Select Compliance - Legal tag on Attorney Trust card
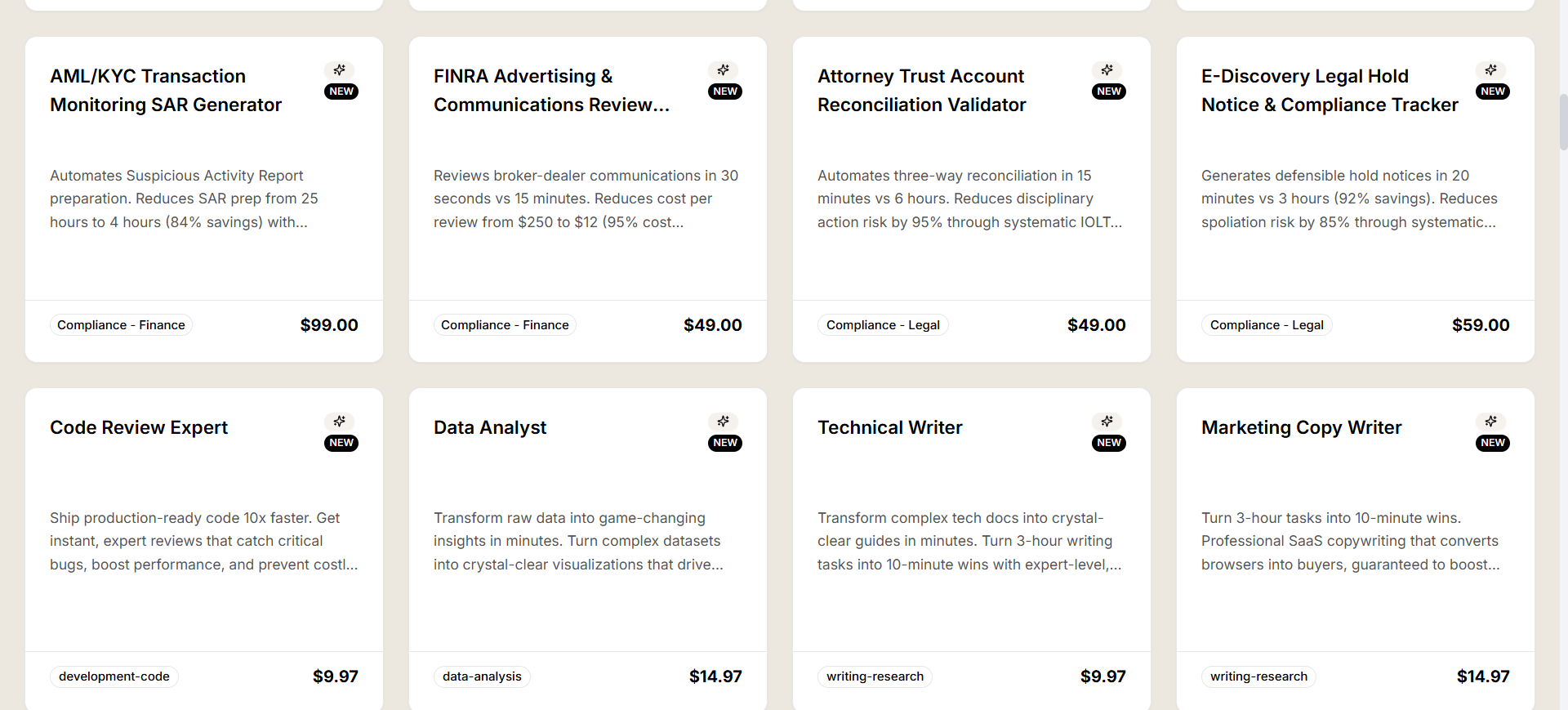This screenshot has width=1568, height=710. (x=883, y=325)
